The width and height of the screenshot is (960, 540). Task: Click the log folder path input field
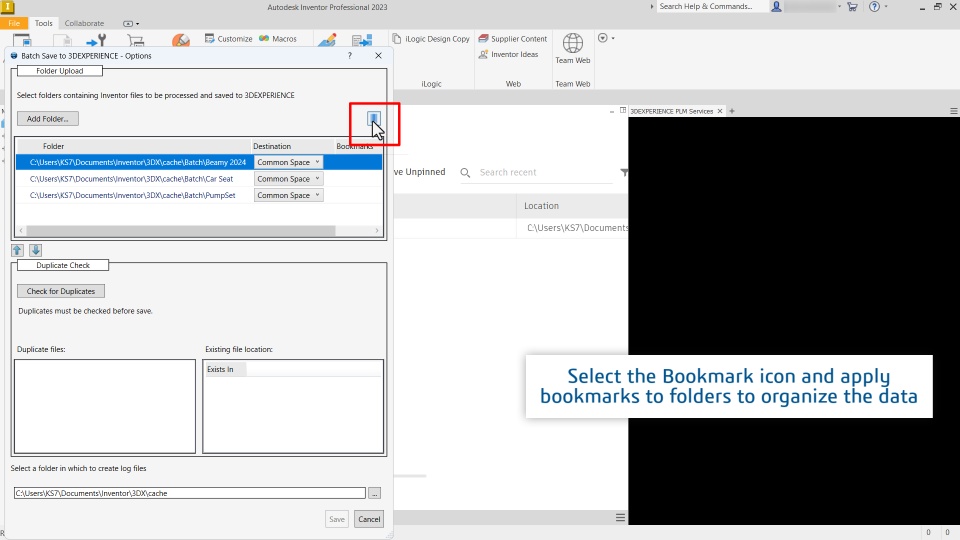pyautogui.click(x=190, y=493)
